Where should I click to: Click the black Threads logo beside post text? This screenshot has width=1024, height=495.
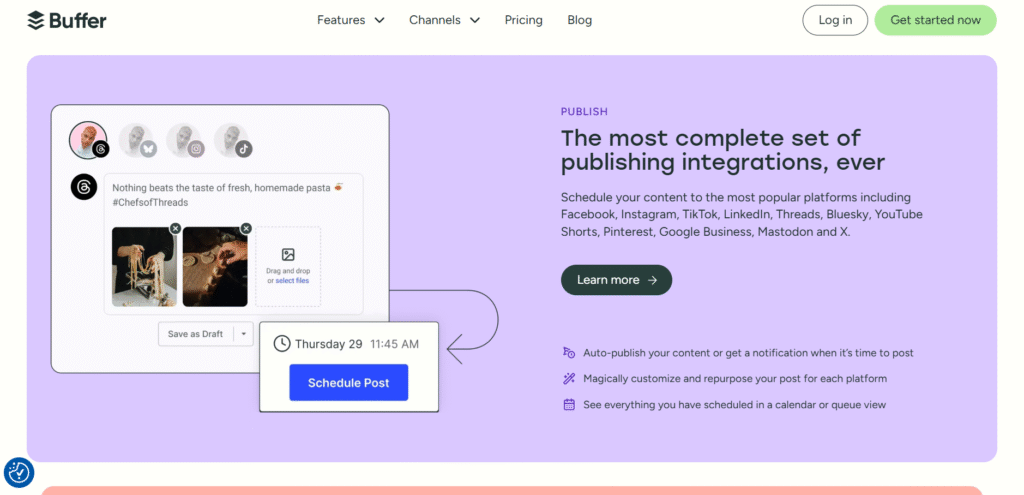[84, 187]
